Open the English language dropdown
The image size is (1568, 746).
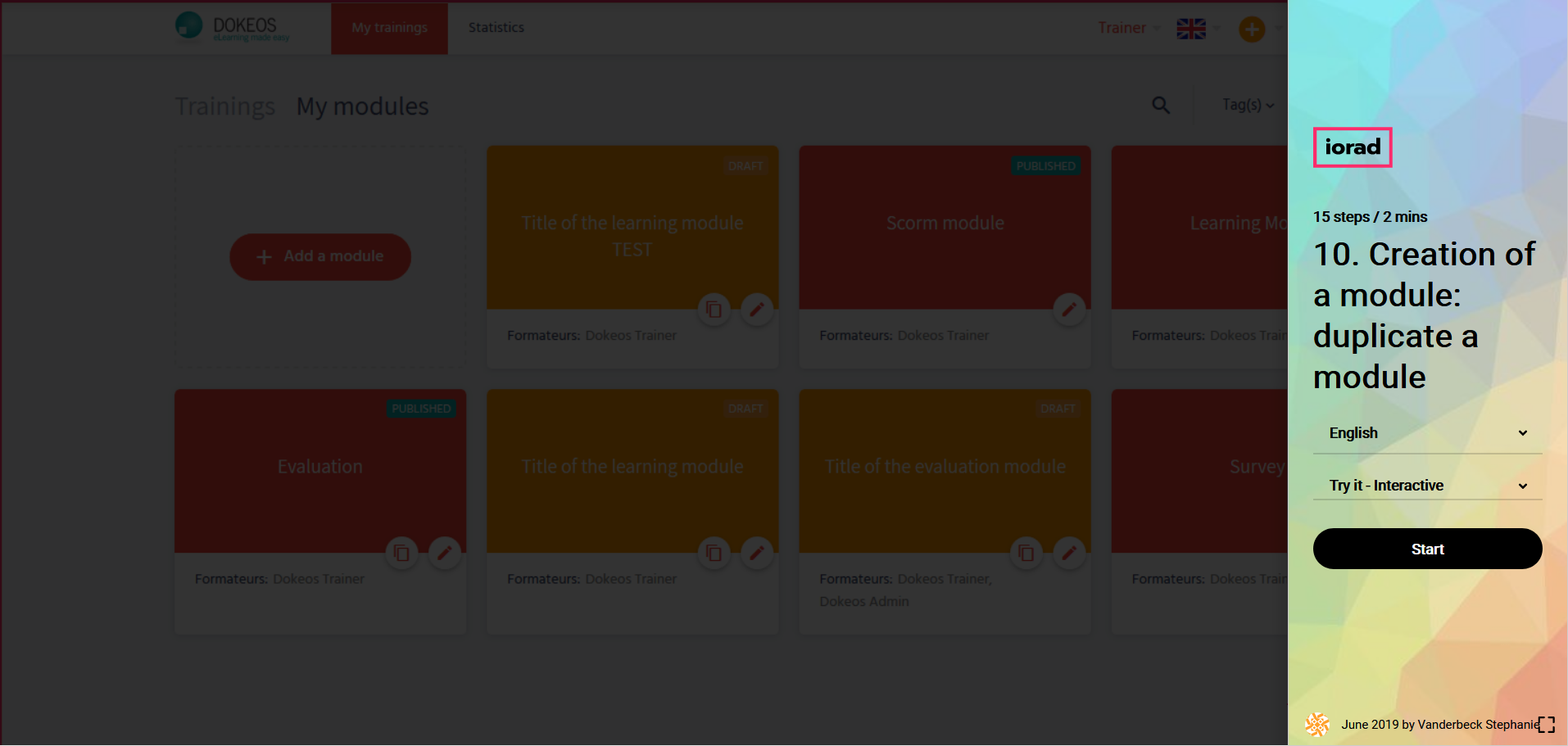click(x=1427, y=433)
